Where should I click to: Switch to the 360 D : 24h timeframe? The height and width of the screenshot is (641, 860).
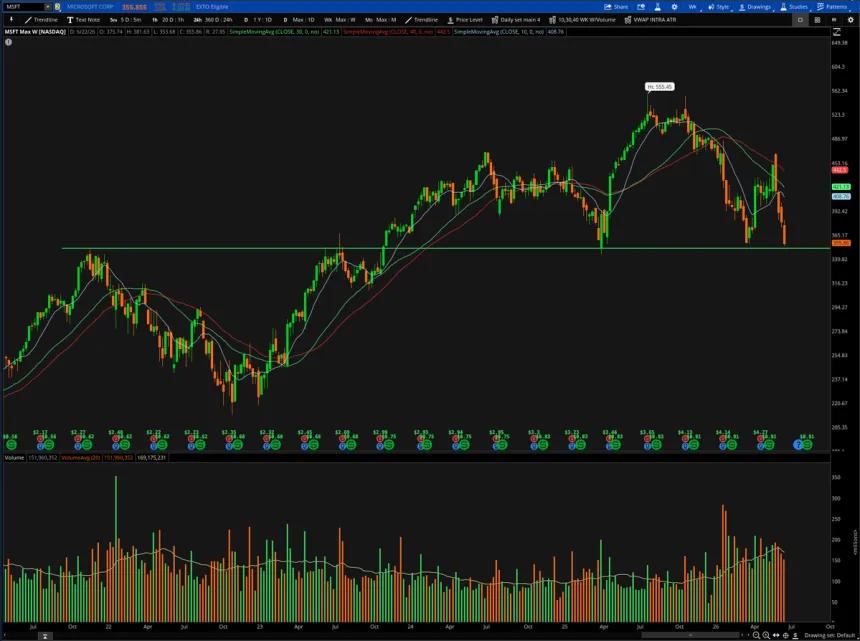pyautogui.click(x=213, y=20)
